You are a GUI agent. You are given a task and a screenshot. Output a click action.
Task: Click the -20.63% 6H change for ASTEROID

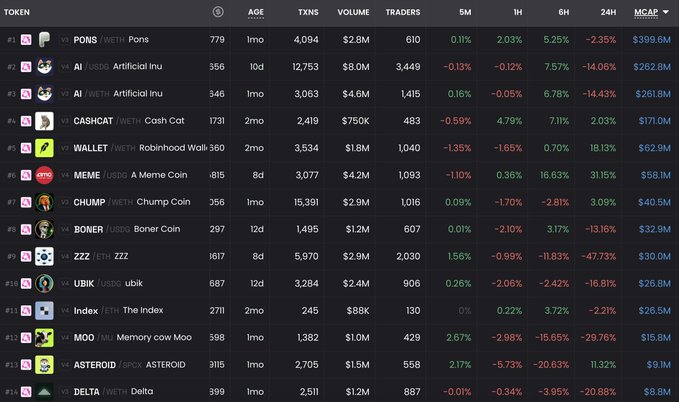551,365
